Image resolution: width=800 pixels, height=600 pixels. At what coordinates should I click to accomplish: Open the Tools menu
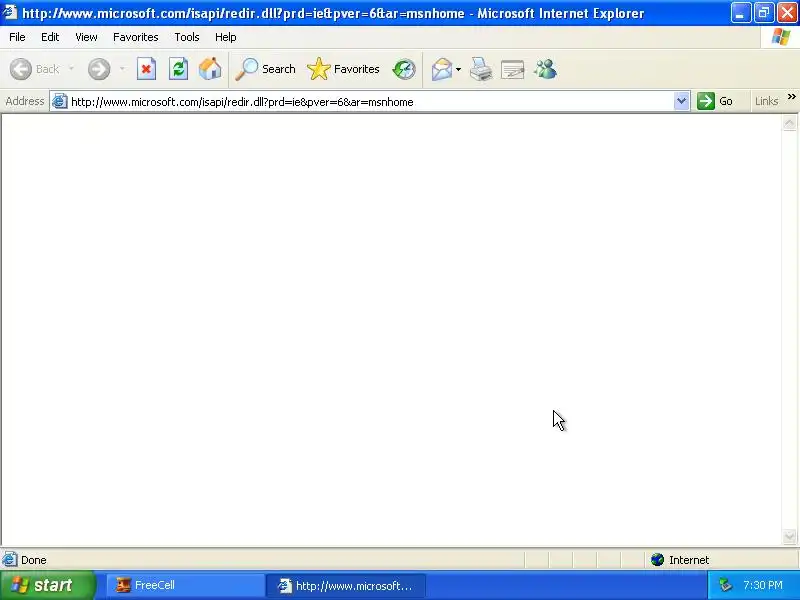[x=187, y=37]
